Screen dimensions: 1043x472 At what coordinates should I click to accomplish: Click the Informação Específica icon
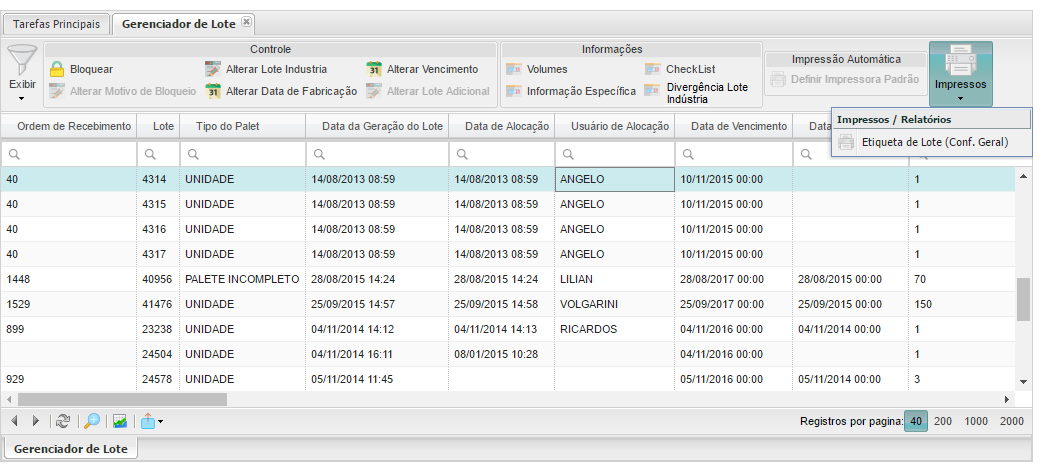[514, 91]
